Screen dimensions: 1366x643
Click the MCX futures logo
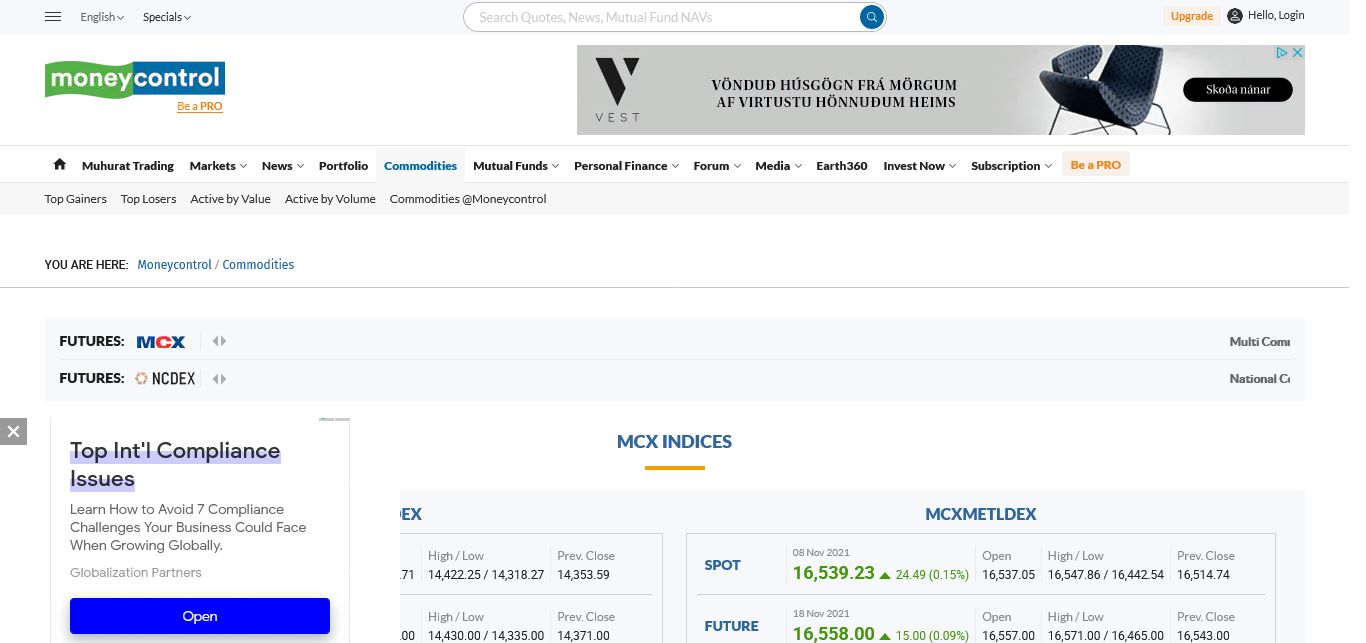(161, 342)
